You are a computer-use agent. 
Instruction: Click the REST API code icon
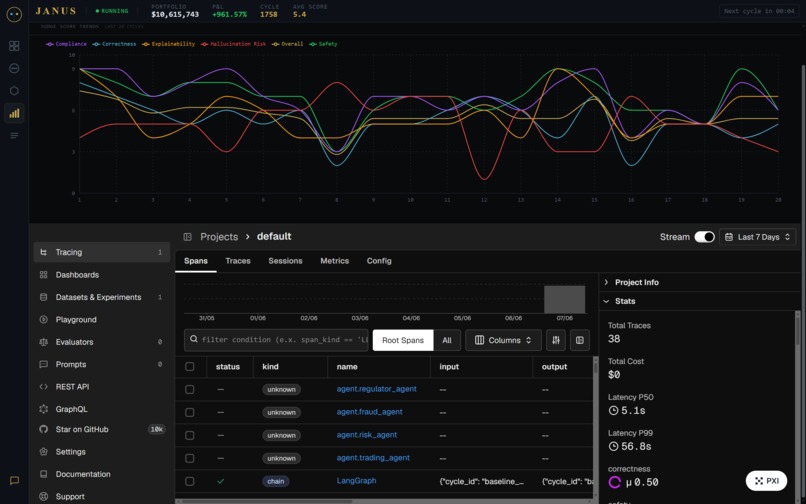click(x=44, y=386)
